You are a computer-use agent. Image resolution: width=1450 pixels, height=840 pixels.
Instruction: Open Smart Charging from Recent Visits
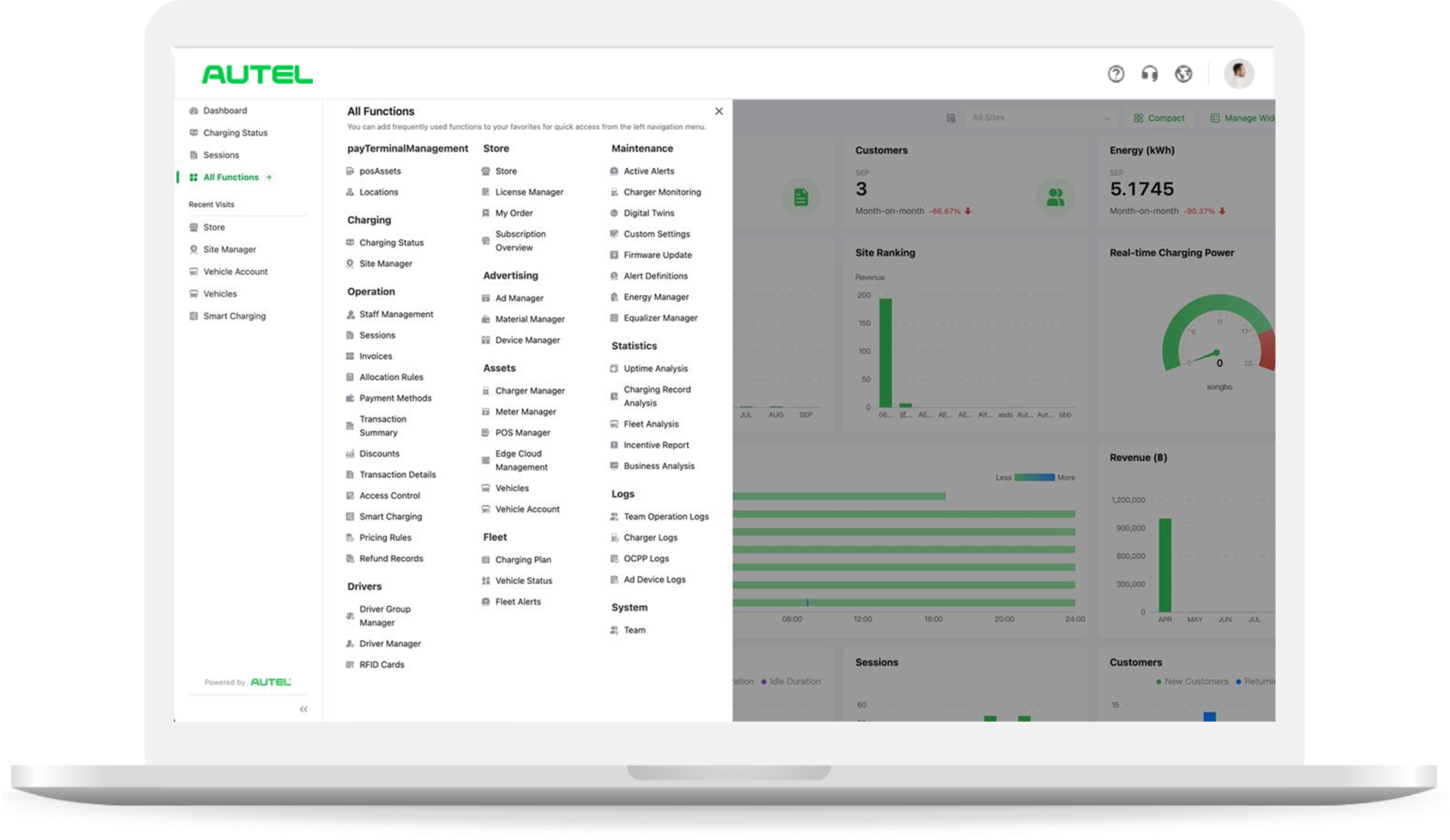click(x=234, y=316)
